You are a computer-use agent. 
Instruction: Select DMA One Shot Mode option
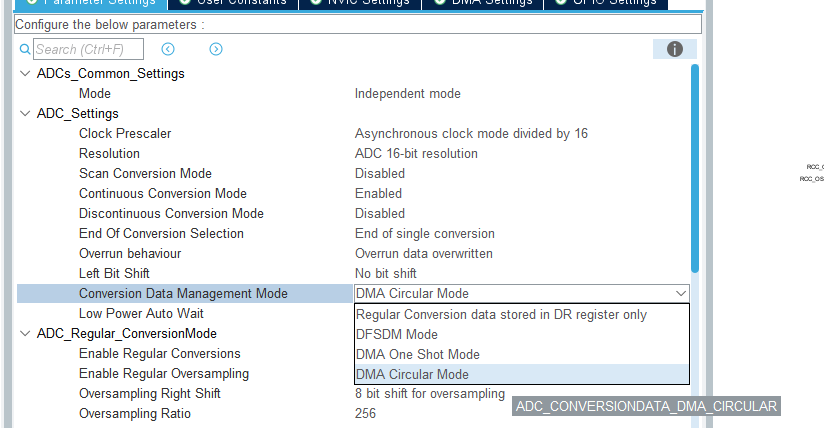click(x=417, y=354)
